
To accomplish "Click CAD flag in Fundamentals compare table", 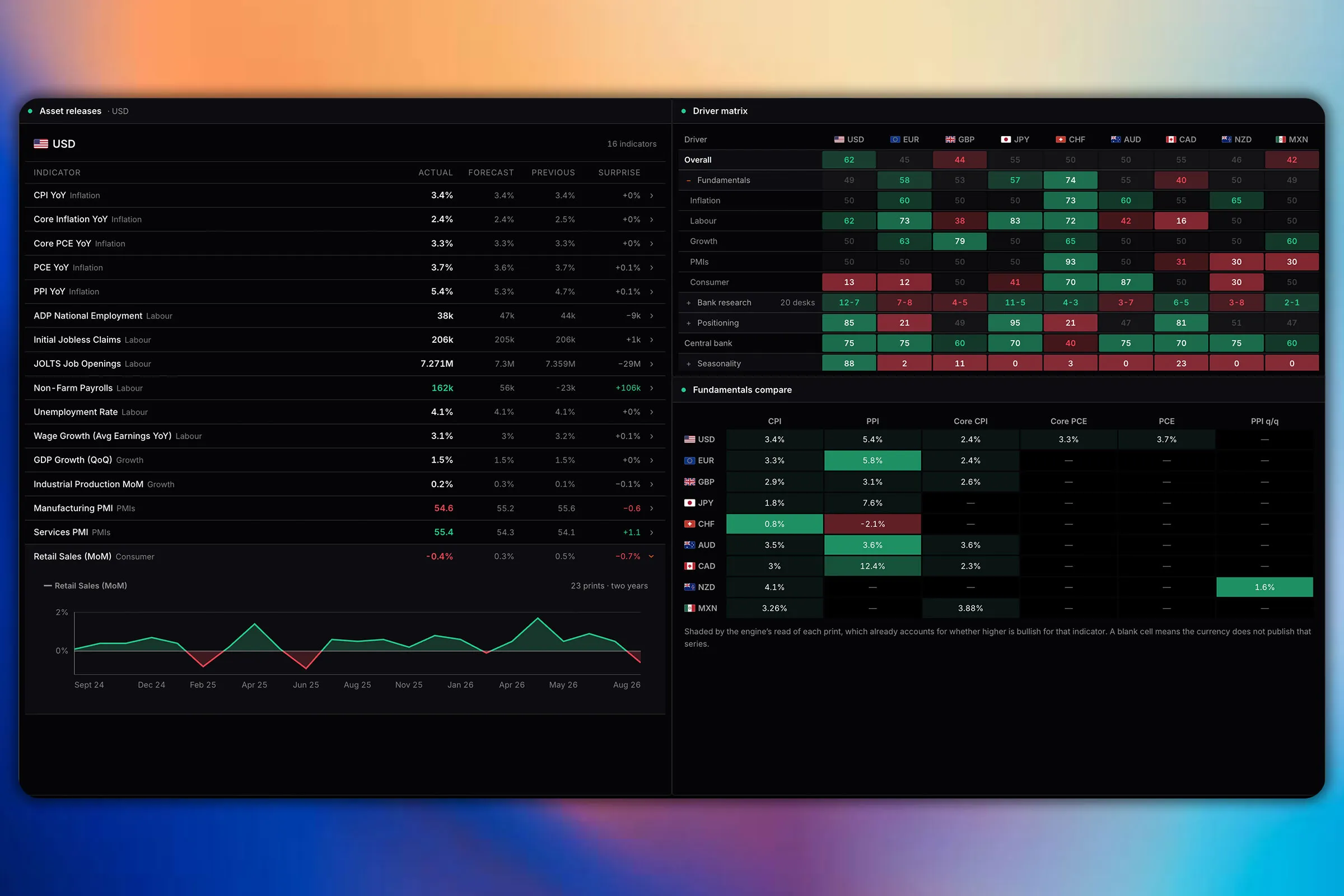I will click(690, 566).
